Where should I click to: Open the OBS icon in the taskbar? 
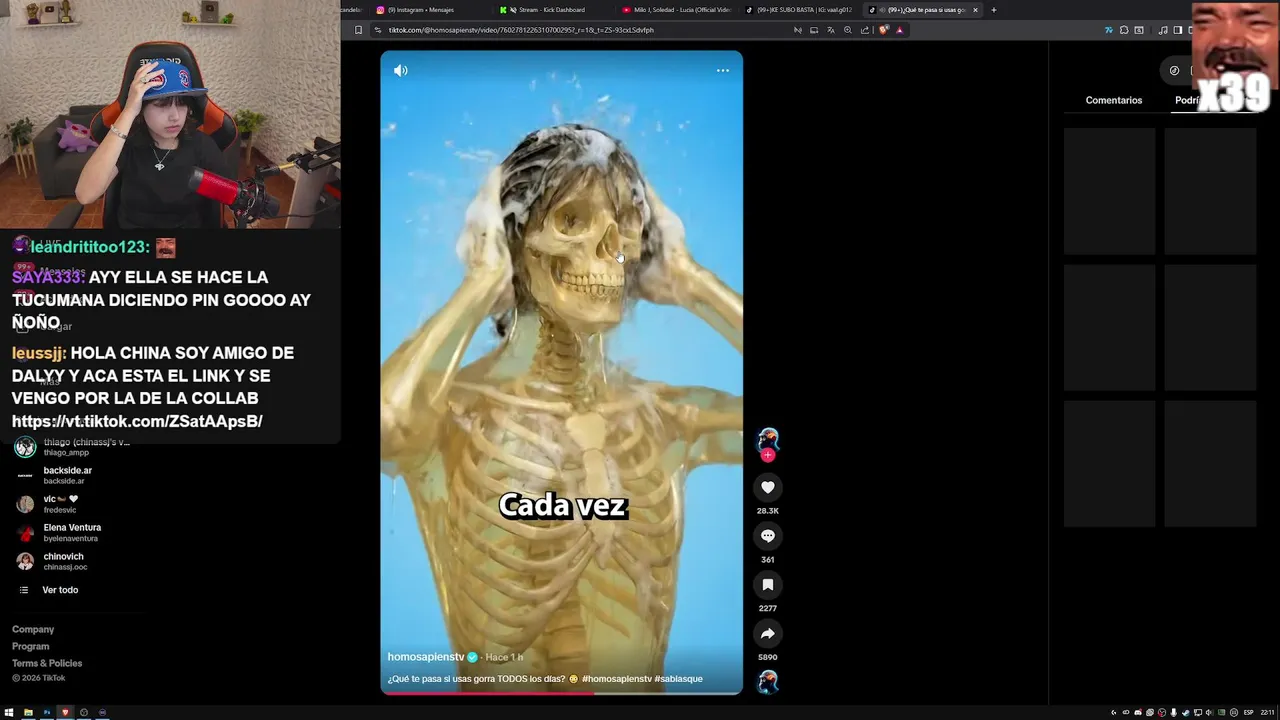click(x=84, y=712)
